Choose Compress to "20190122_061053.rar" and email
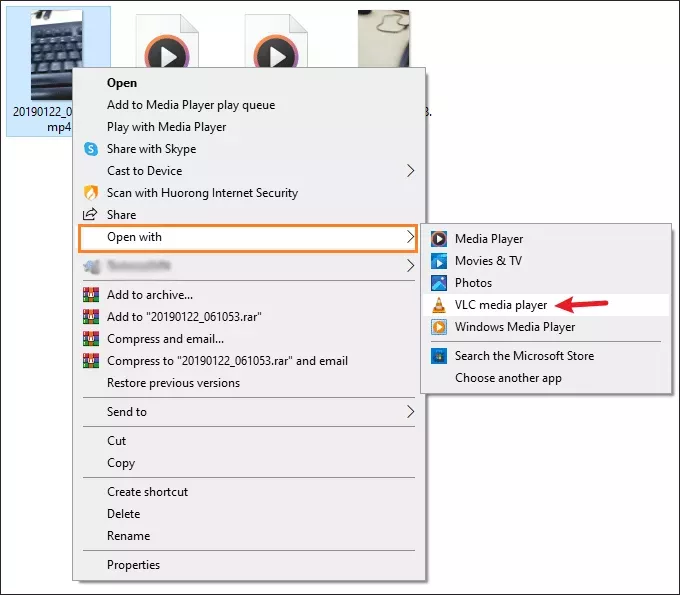This screenshot has width=680, height=595. pyautogui.click(x=248, y=361)
